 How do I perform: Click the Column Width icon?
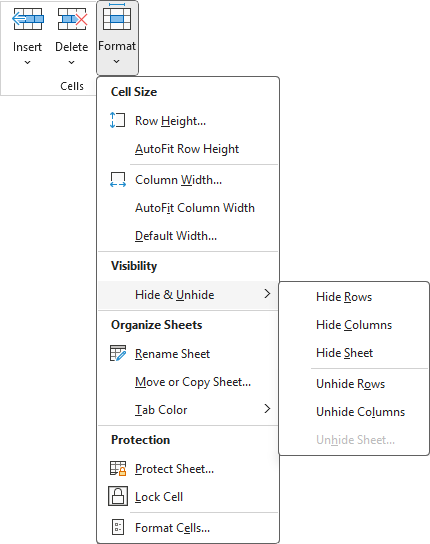tap(118, 180)
